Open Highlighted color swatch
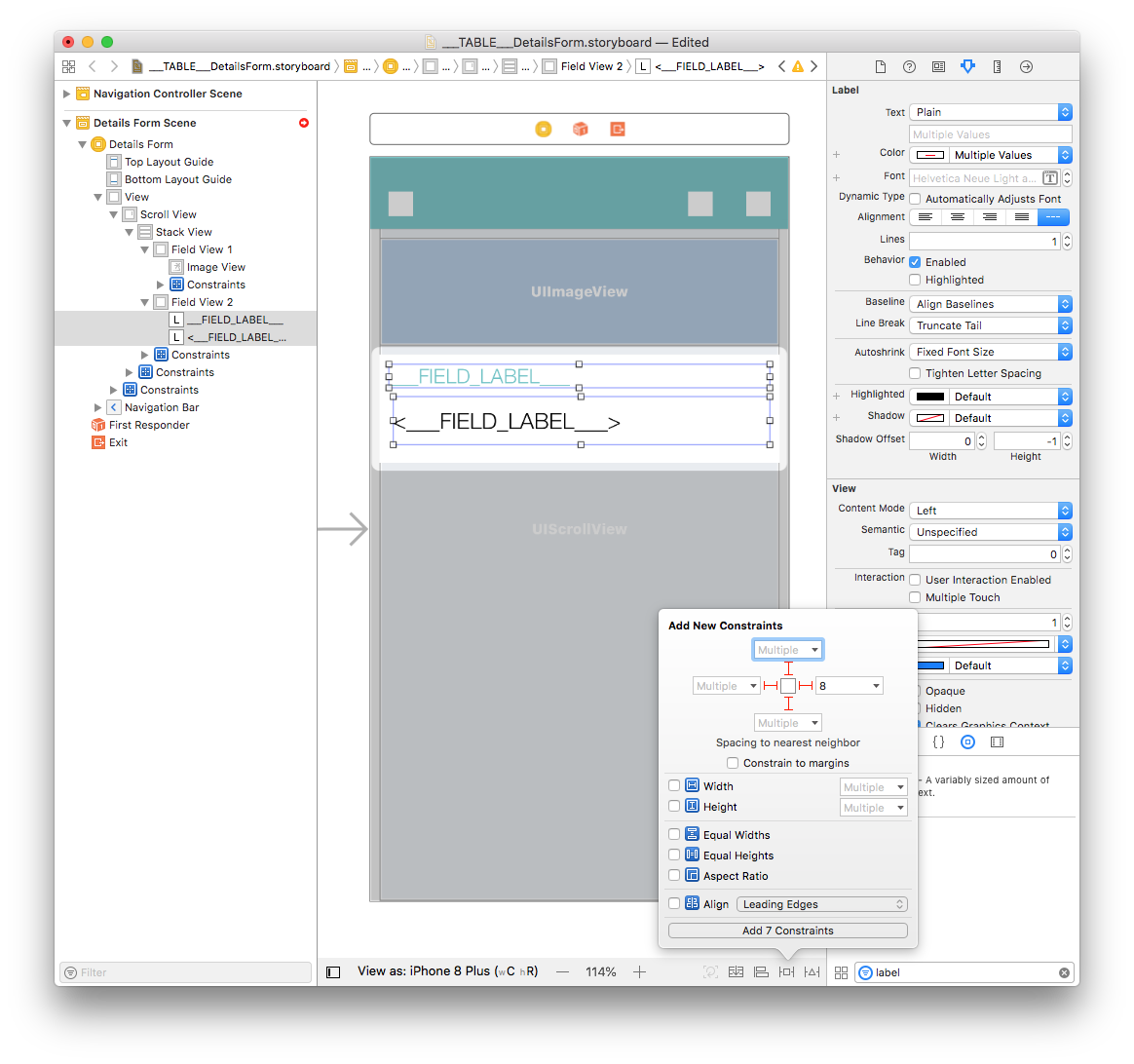Viewport: 1134px width, 1064px height. 930,397
